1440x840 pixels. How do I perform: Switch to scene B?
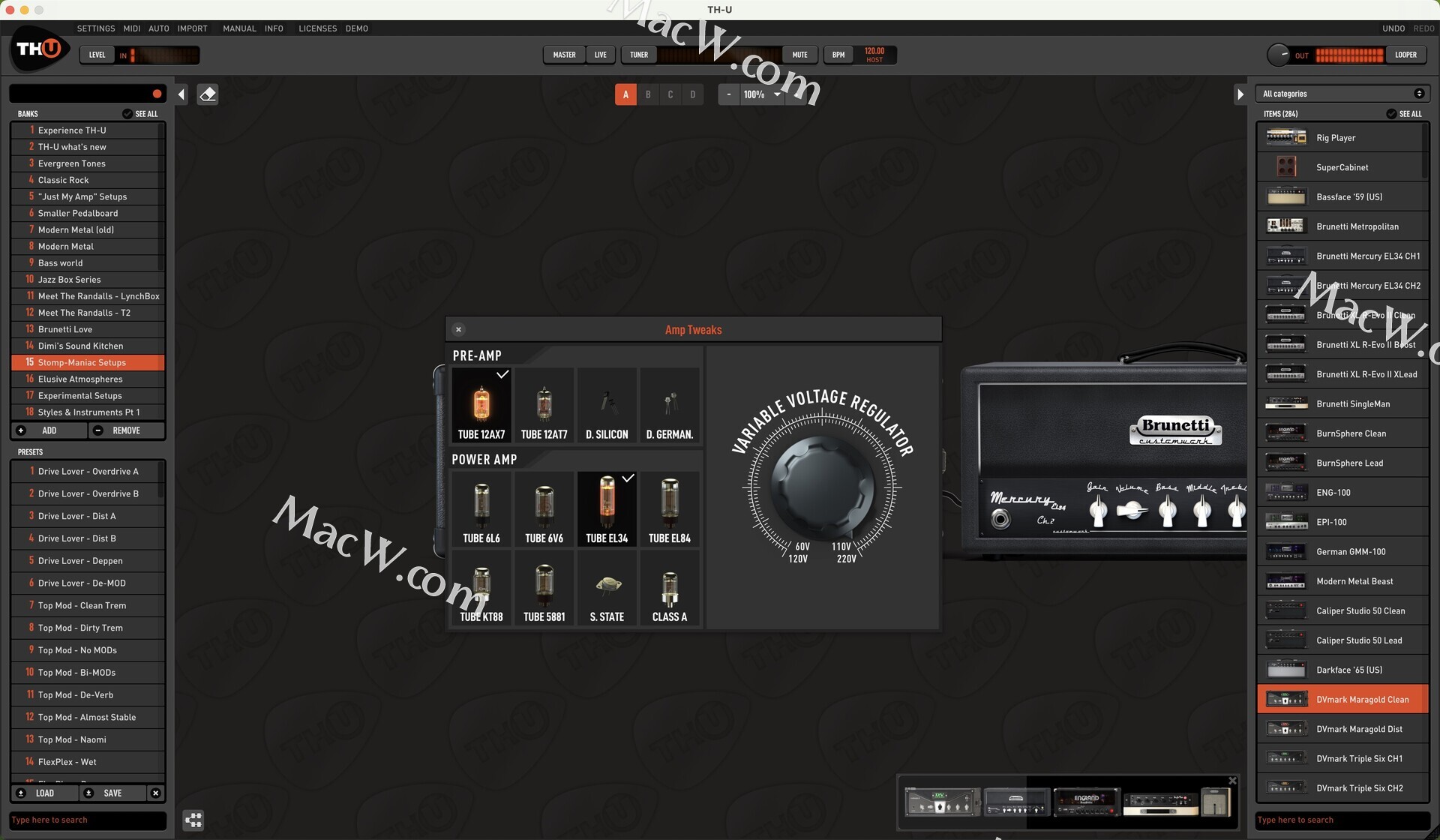[x=648, y=94]
